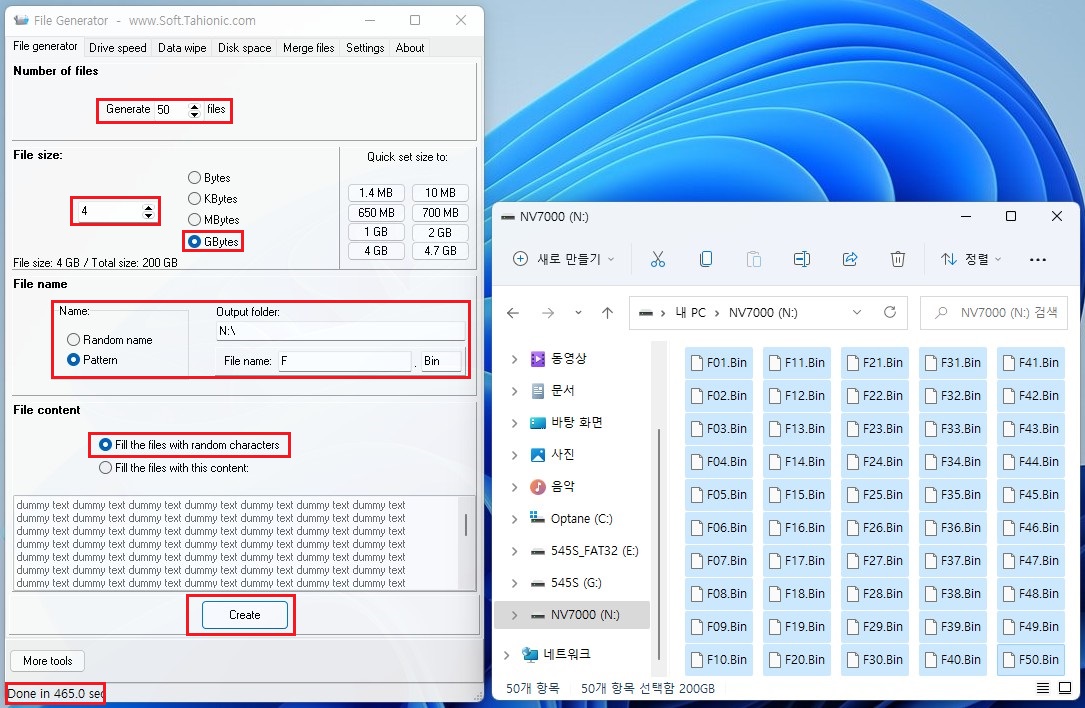Screen dimensions: 1085x708
Task: Click the Paste icon in Explorer toolbar
Action: click(x=754, y=259)
